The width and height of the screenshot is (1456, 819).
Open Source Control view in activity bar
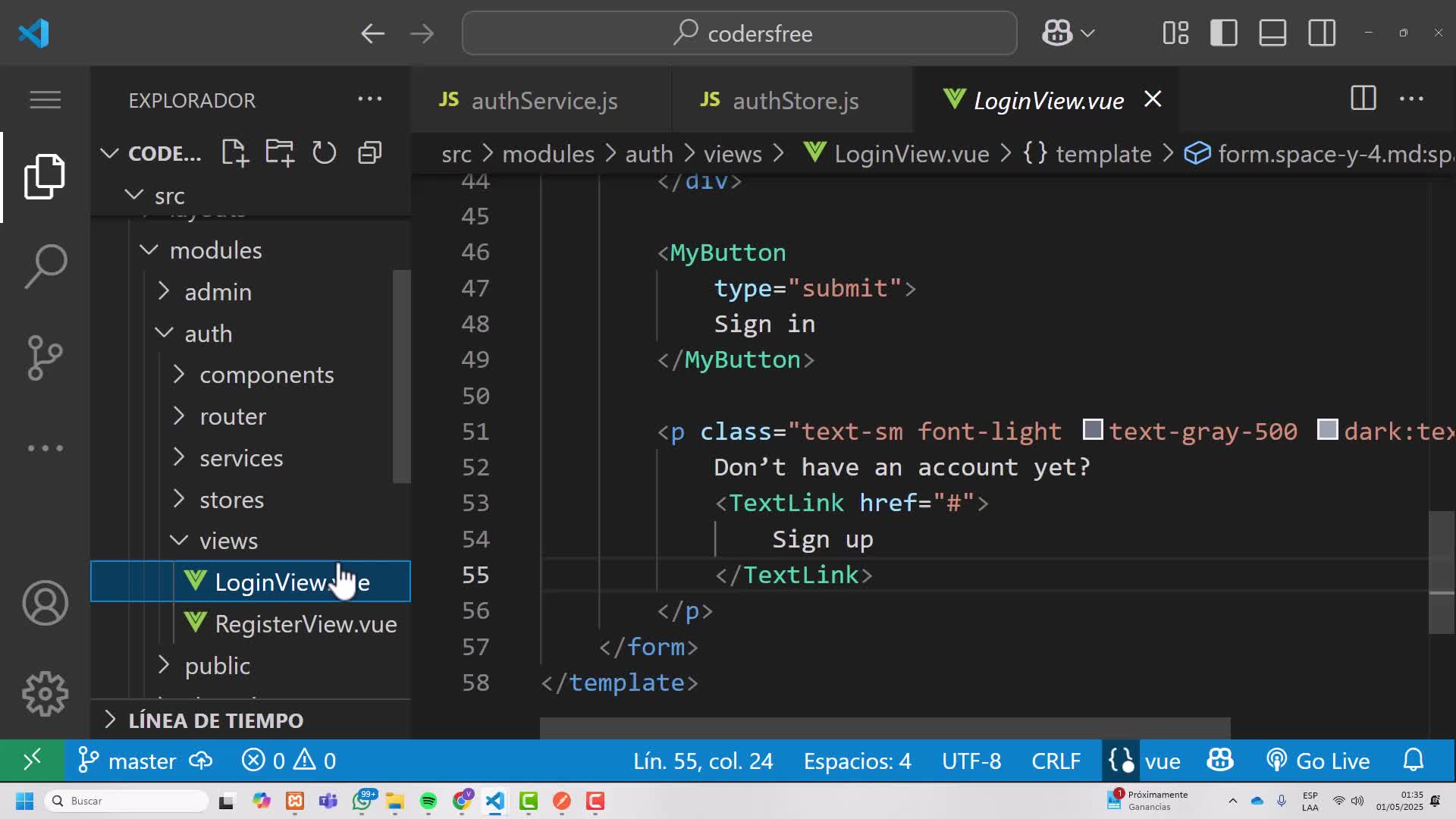(45, 357)
